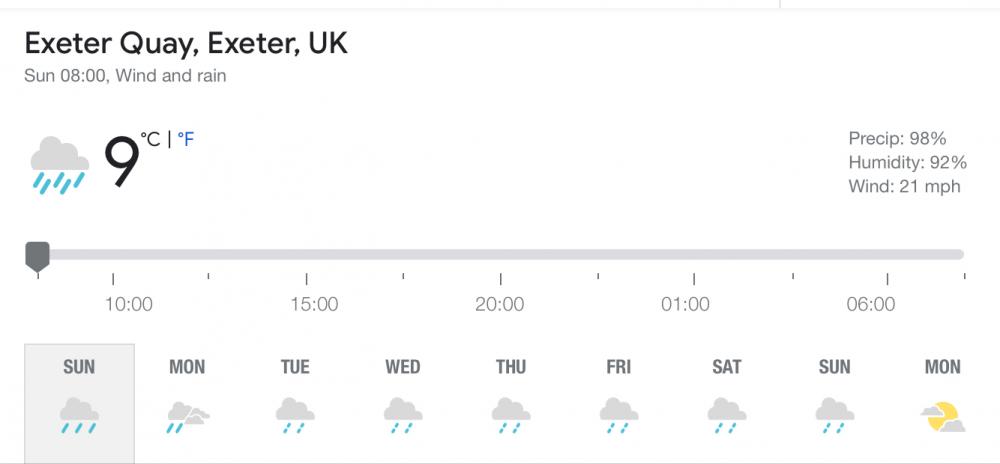The height and width of the screenshot is (464, 1000).
Task: Click the hourly slider handle
Action: 38,256
